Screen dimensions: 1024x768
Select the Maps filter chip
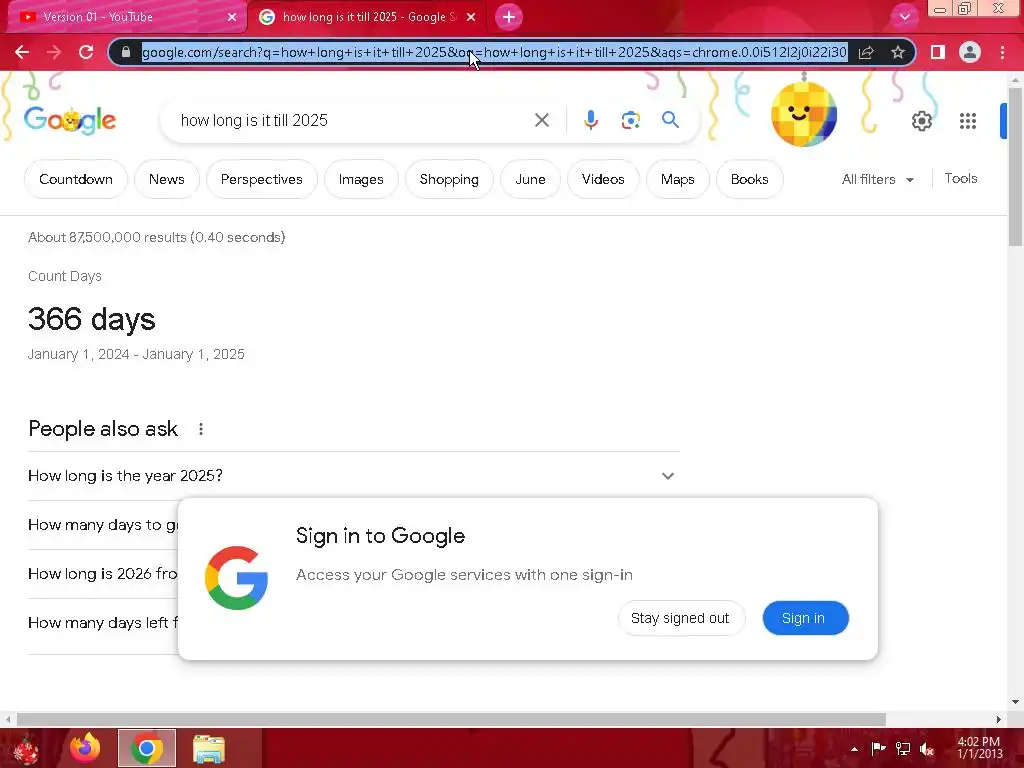tap(678, 179)
